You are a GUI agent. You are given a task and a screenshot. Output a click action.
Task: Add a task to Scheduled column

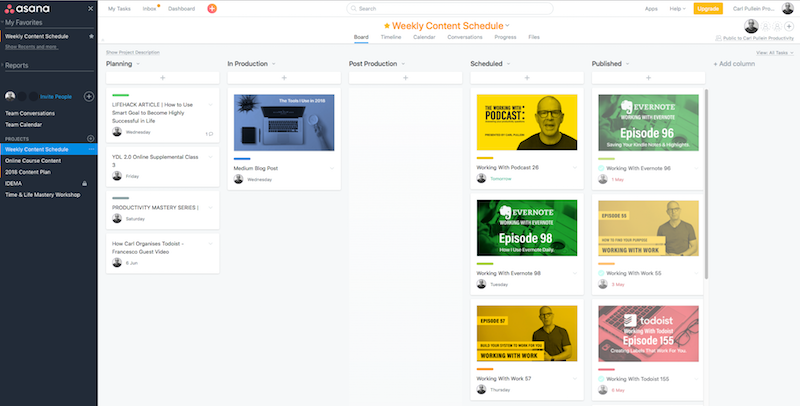[x=527, y=78]
